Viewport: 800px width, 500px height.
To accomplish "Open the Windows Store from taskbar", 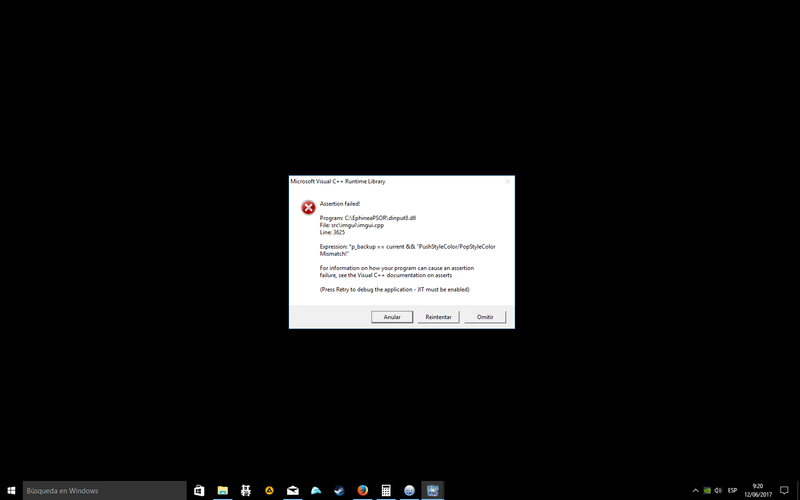I will [199, 491].
